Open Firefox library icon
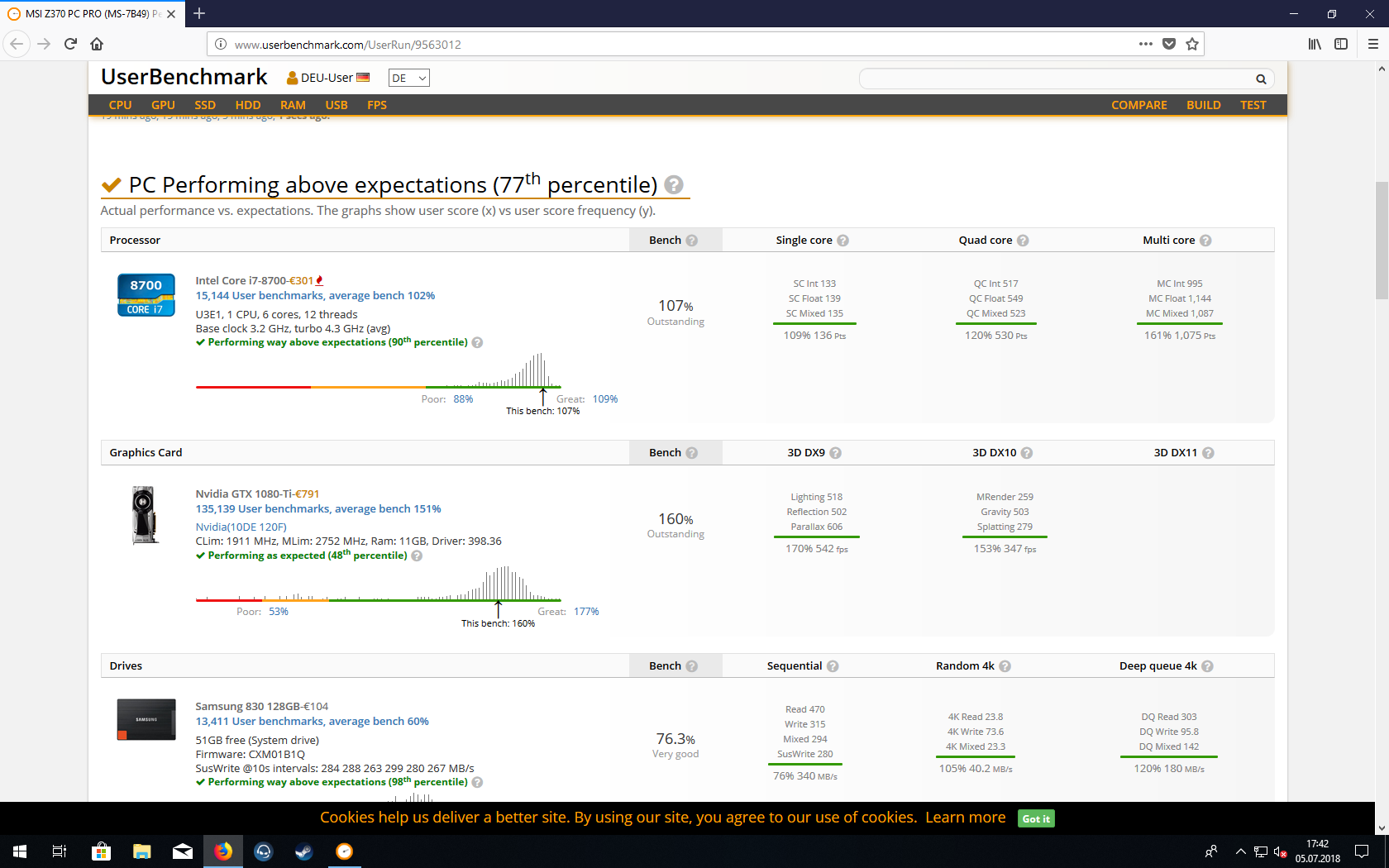The height and width of the screenshot is (868, 1389). [1315, 44]
